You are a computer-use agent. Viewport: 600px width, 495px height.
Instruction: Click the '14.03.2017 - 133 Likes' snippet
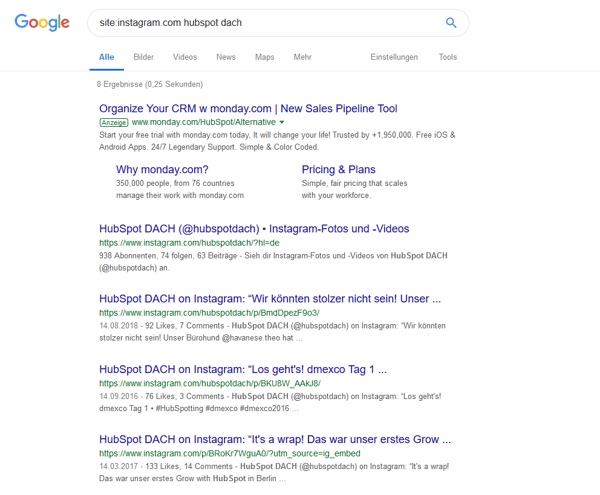pos(274,472)
